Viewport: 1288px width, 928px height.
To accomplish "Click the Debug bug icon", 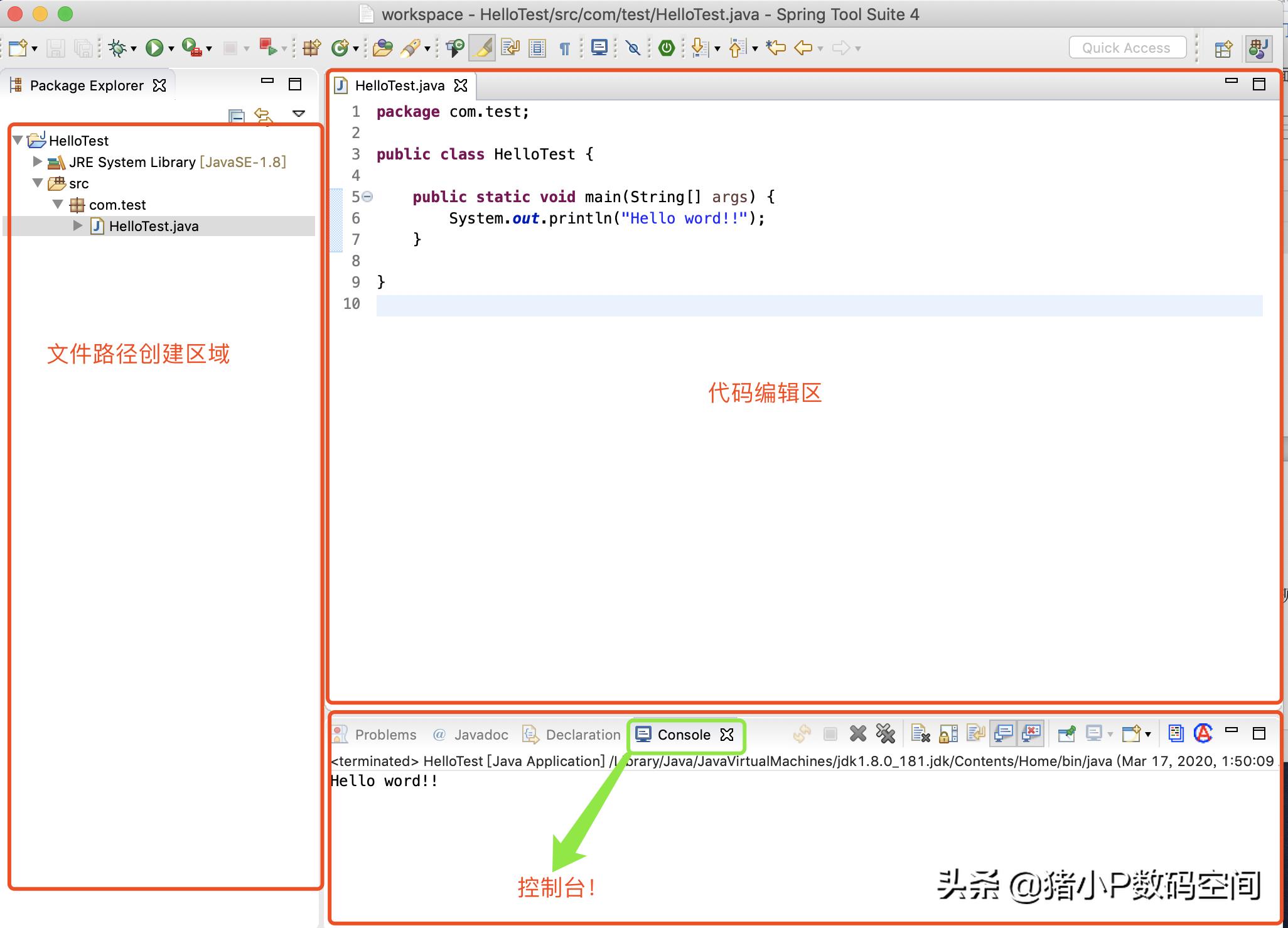I will (x=117, y=48).
